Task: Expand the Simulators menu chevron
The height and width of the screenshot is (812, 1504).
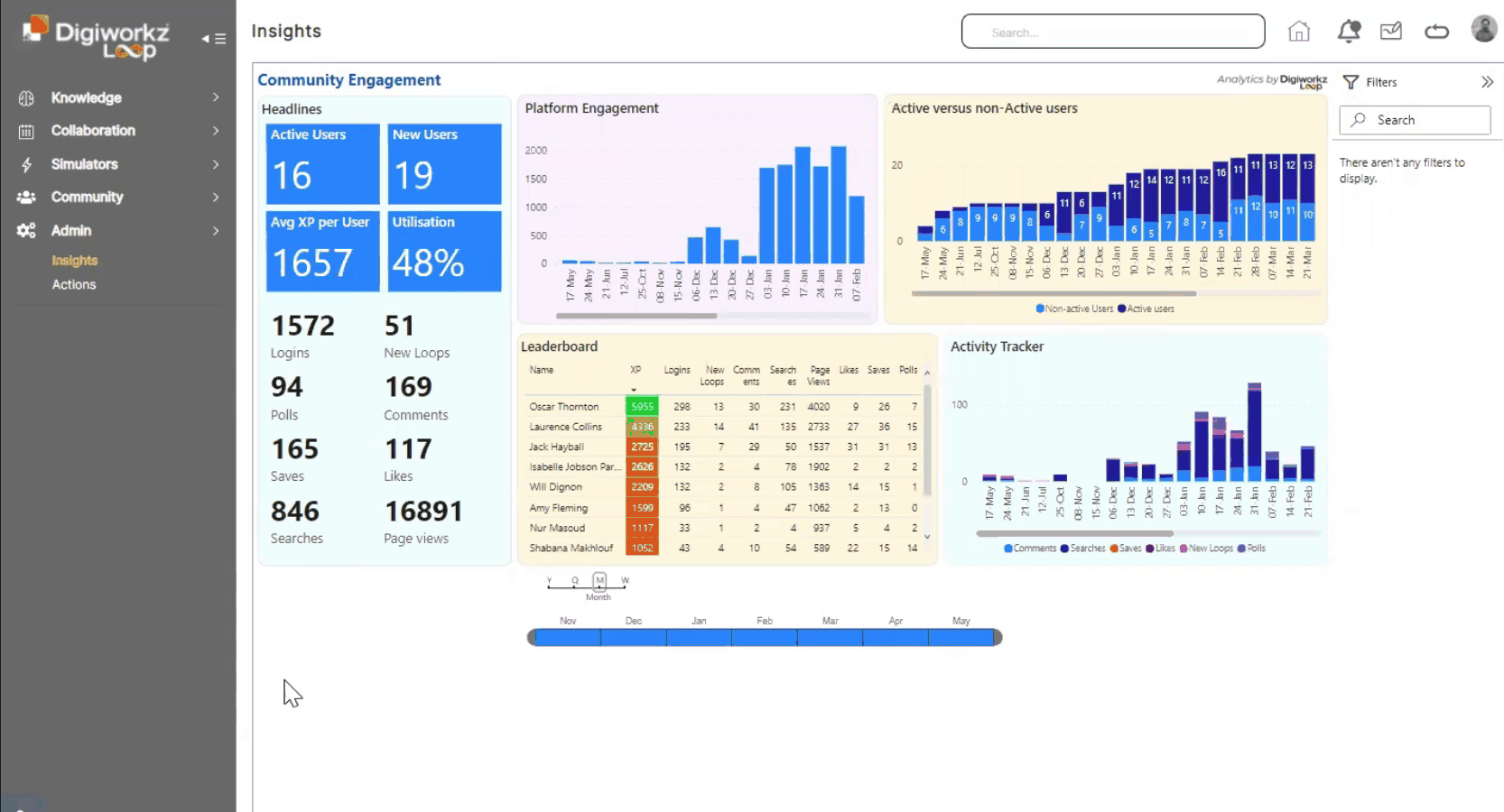Action: pyautogui.click(x=216, y=164)
